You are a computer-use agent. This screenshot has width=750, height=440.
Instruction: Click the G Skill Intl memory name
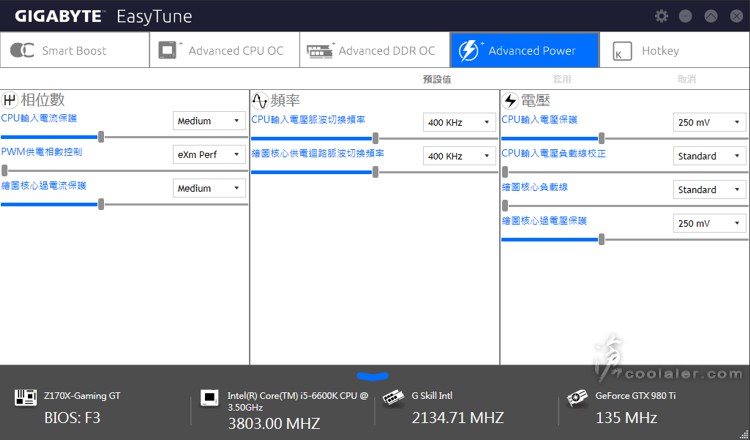432,396
